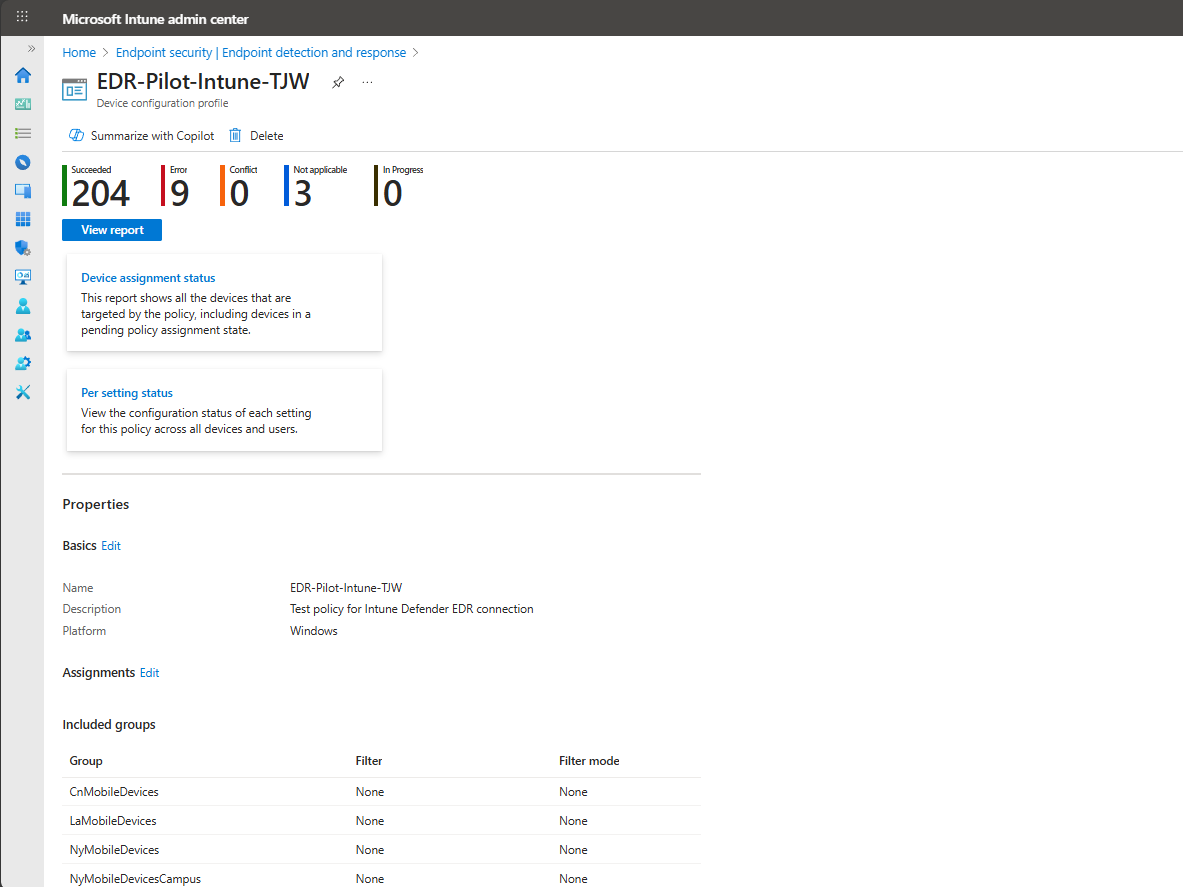Open the app launcher waffle menu

(x=22, y=16)
